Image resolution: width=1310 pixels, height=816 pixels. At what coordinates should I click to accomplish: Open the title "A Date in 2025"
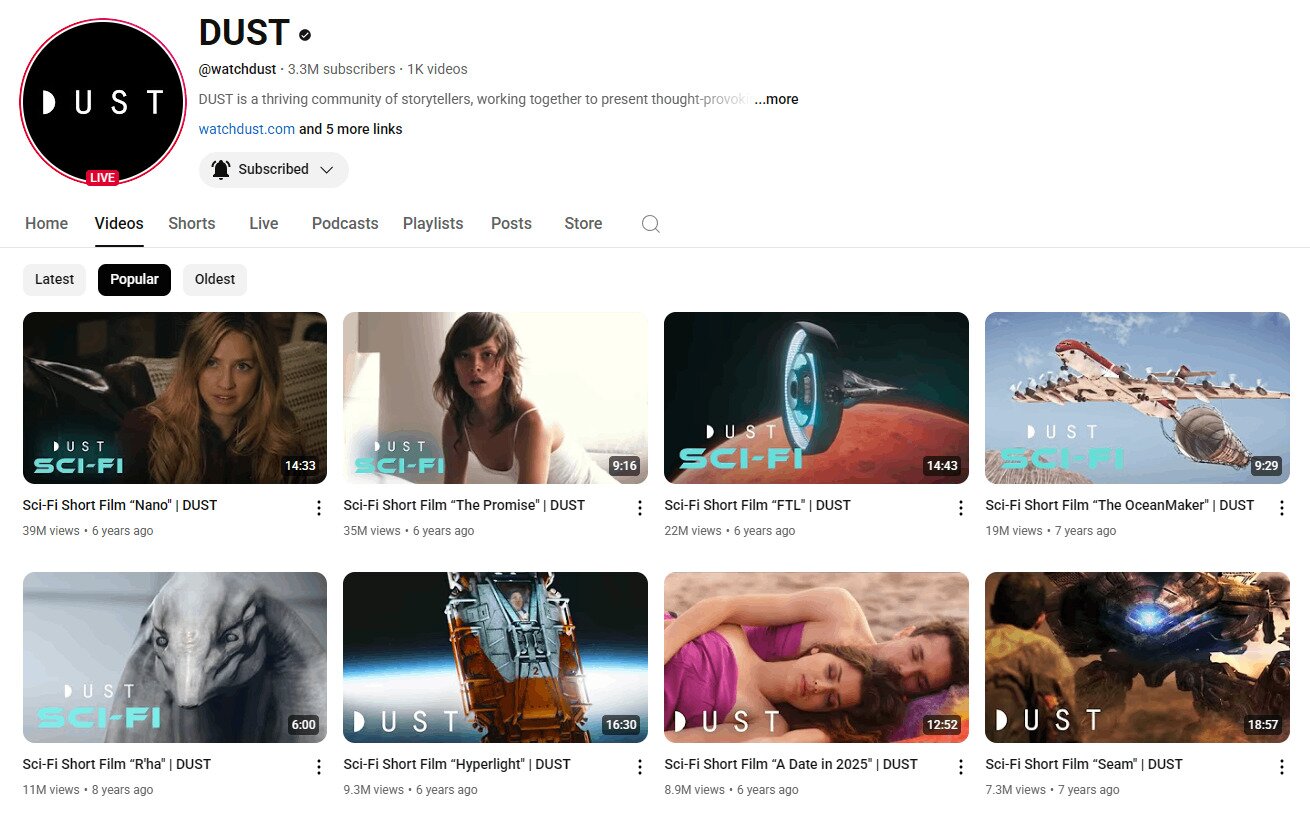tap(791, 764)
